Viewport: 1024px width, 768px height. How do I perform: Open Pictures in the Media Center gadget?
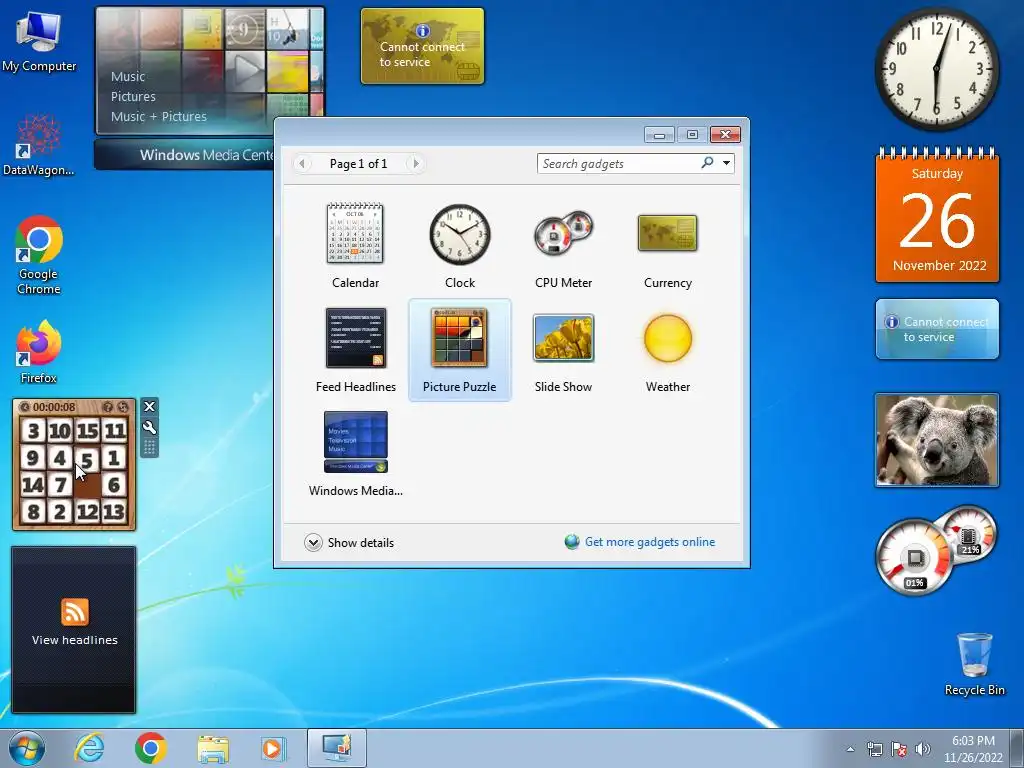(133, 97)
